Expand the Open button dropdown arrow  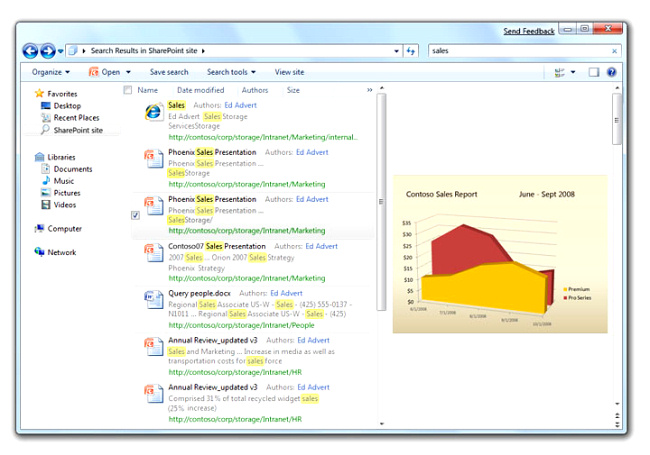(x=128, y=72)
